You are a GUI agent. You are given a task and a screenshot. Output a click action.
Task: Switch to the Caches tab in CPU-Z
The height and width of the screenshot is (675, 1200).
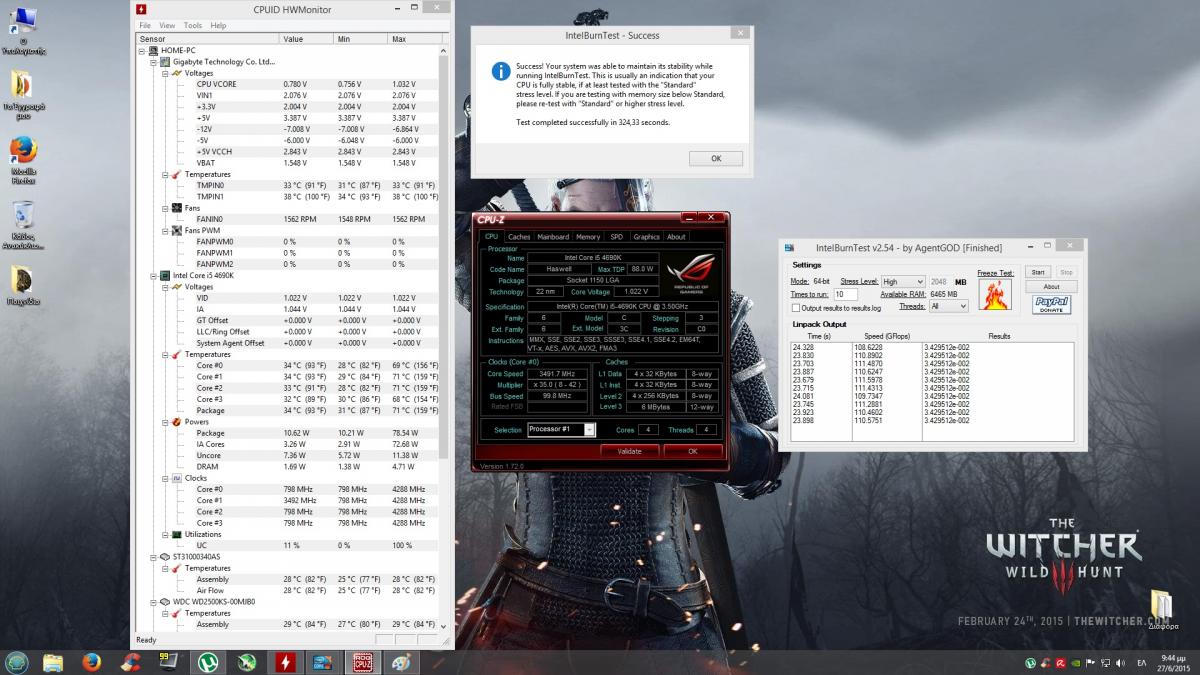point(519,237)
